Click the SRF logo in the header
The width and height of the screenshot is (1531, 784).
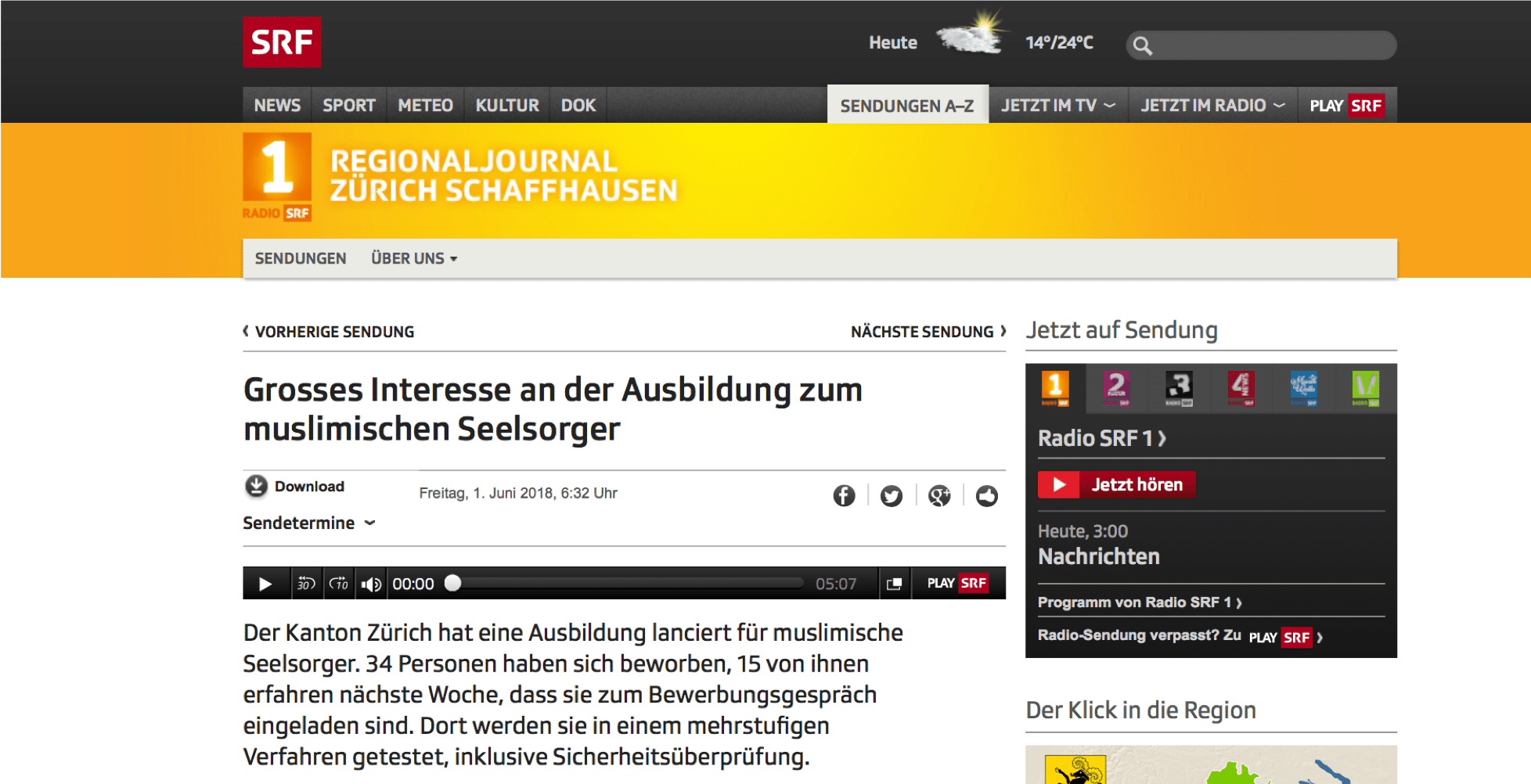click(x=282, y=42)
